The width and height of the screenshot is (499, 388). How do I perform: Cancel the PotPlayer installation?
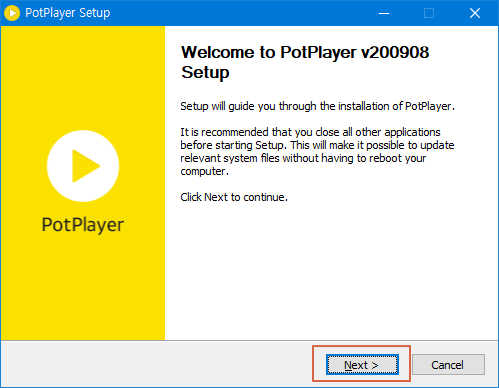coord(448,365)
